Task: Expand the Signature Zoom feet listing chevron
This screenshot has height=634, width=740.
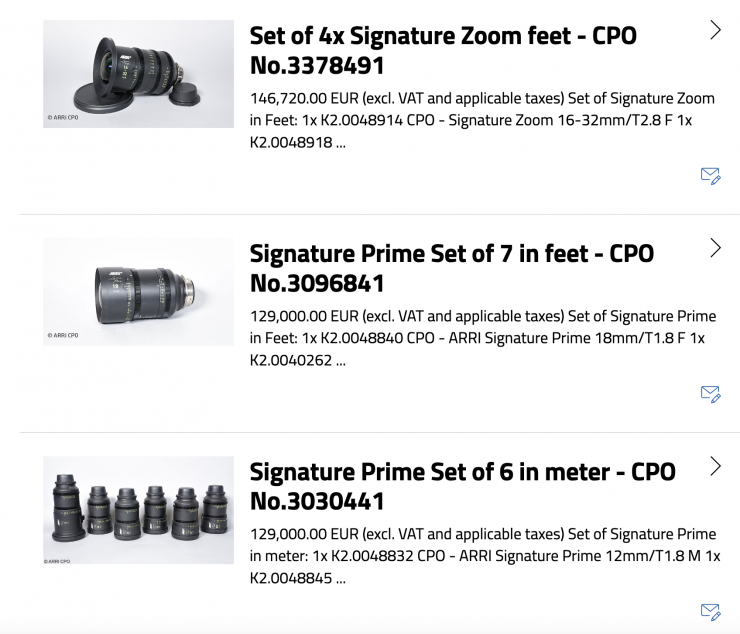Action: pos(715,30)
